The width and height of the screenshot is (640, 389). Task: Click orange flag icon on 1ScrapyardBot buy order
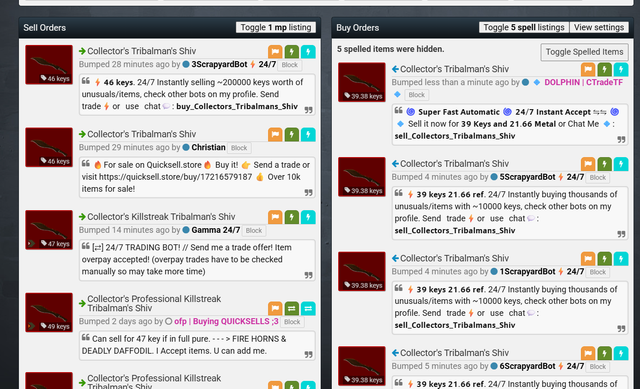click(588, 259)
